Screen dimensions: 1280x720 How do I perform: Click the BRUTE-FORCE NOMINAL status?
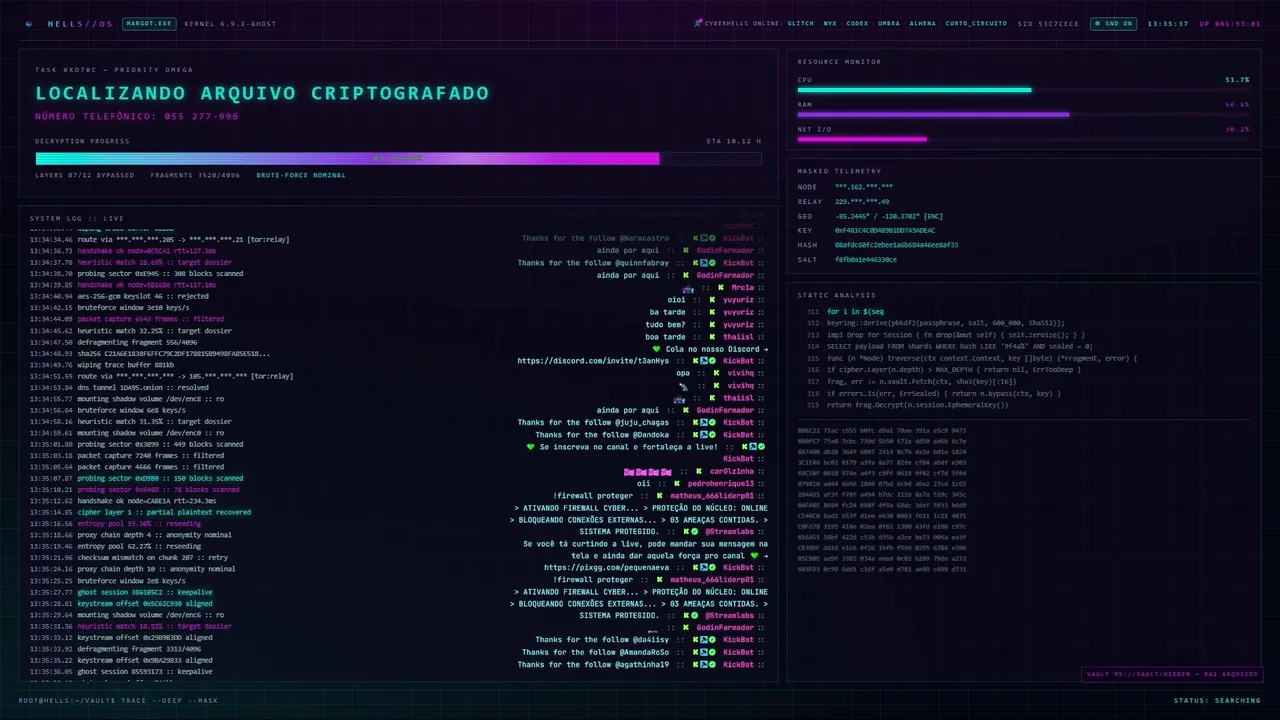click(x=301, y=175)
